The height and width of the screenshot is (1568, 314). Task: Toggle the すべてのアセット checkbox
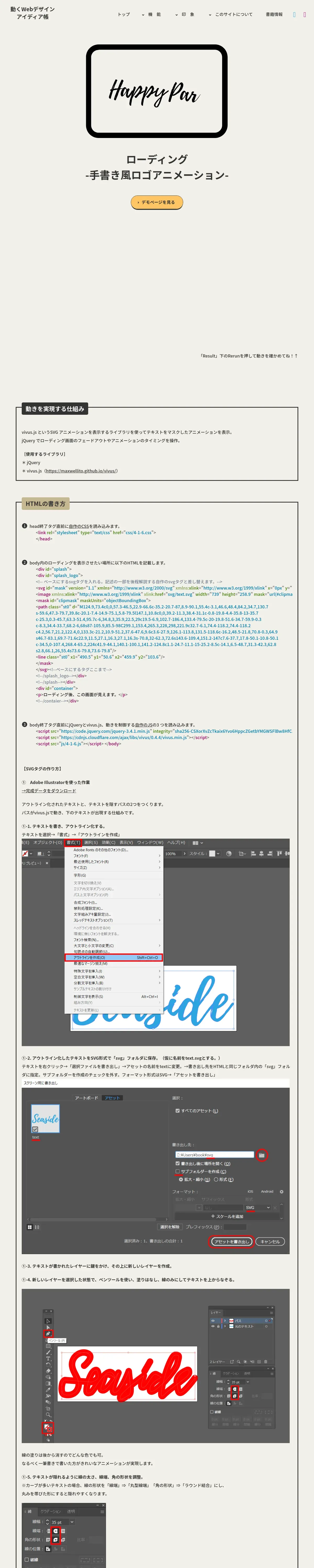click(177, 1111)
